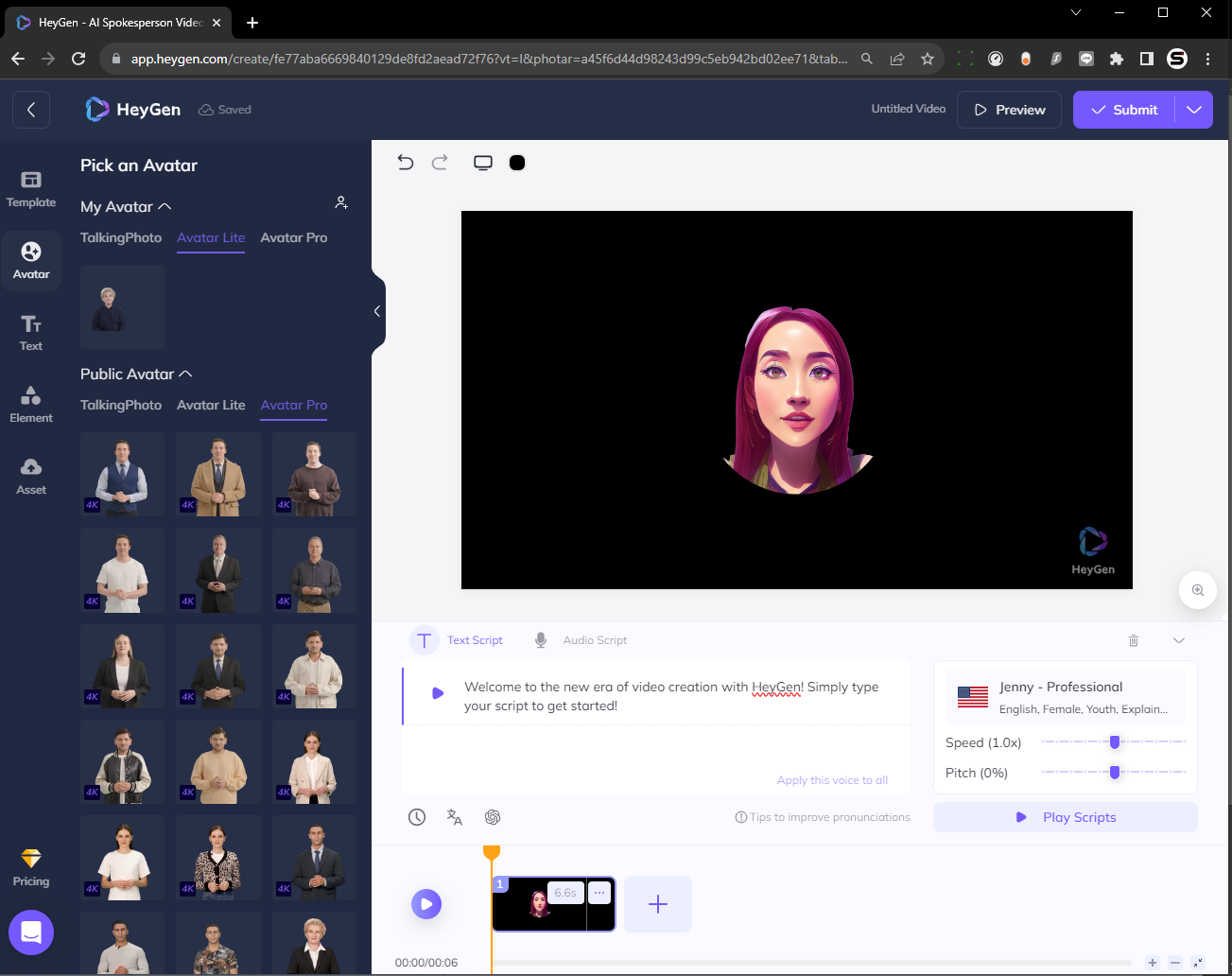Switch to the Audio Script tab
Image resolution: width=1232 pixels, height=976 pixels.
tap(581, 640)
